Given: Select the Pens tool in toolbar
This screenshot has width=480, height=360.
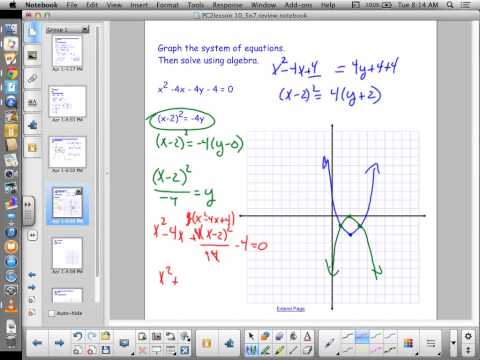Looking at the screenshot, I should click(x=251, y=350).
